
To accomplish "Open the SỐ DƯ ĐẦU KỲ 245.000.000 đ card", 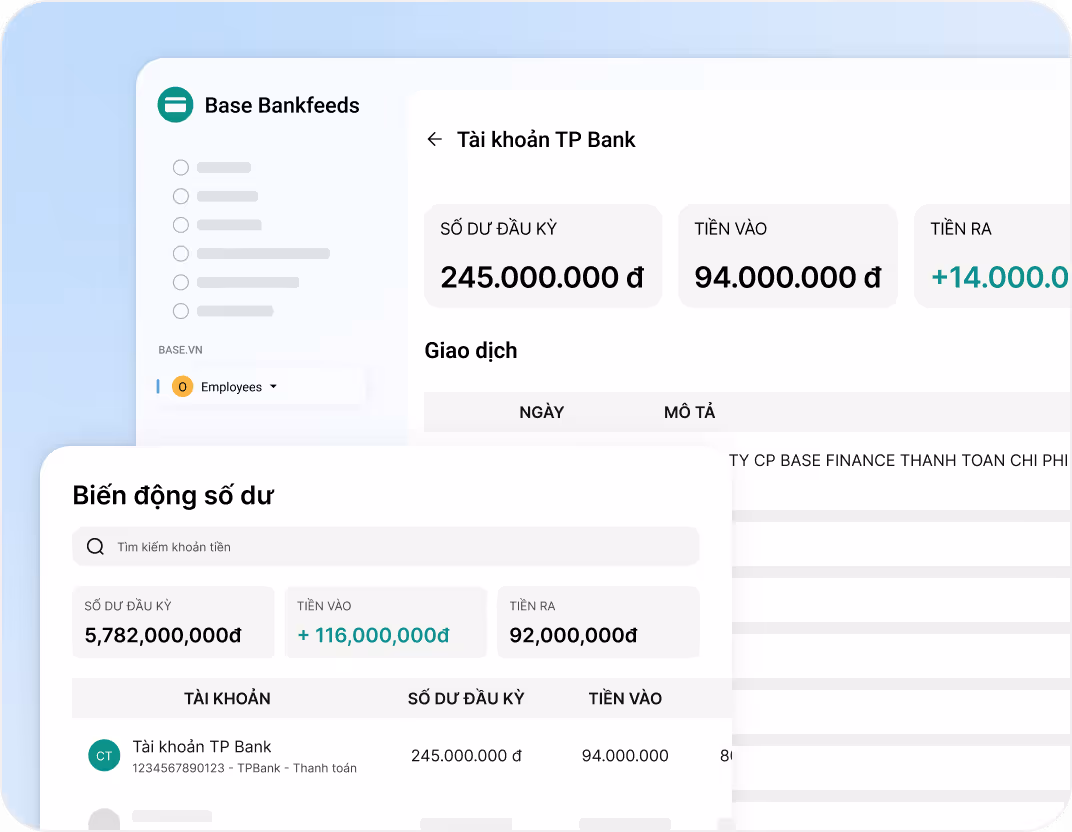I will tap(543, 256).
